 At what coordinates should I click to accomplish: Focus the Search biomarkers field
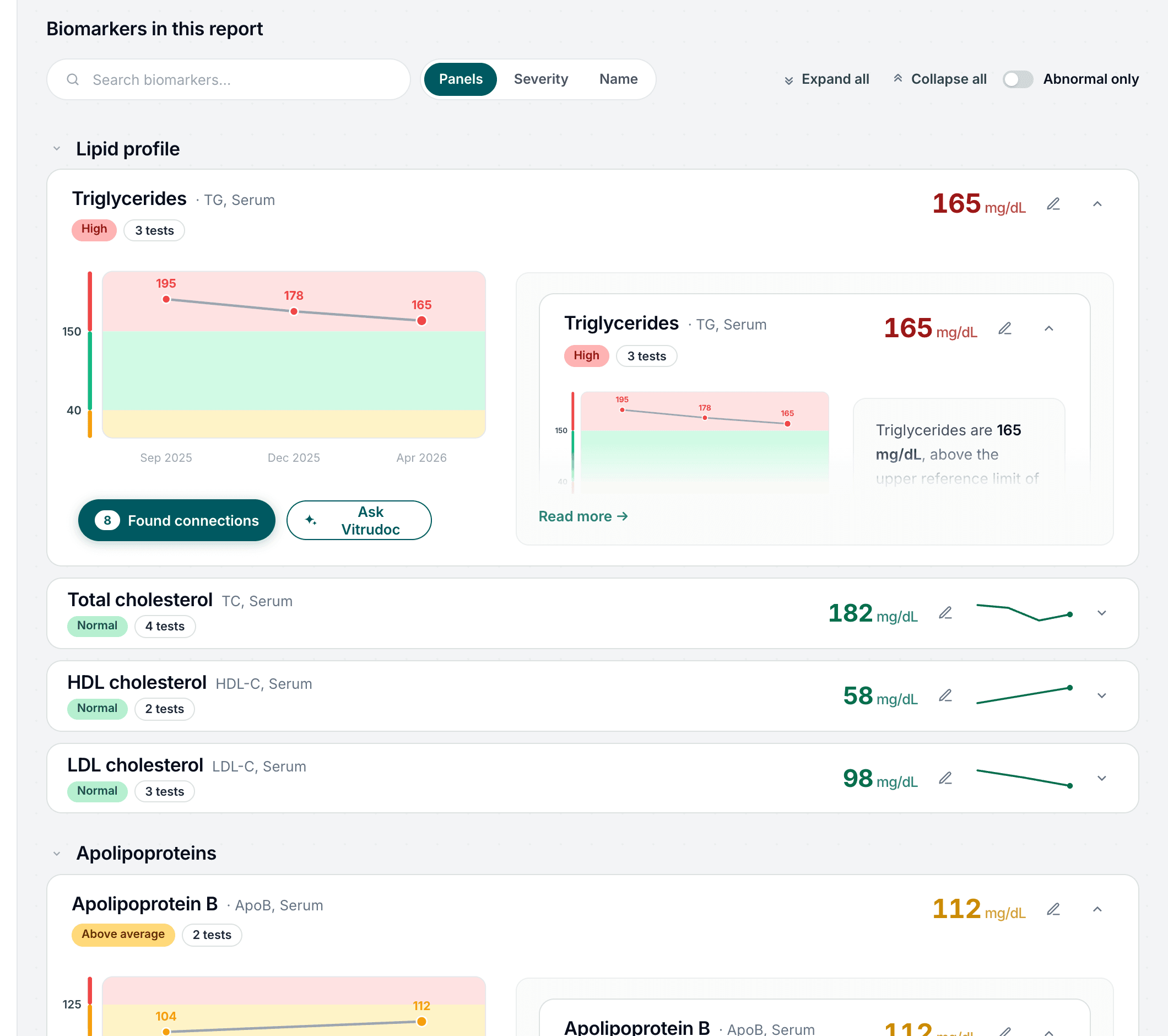click(229, 79)
